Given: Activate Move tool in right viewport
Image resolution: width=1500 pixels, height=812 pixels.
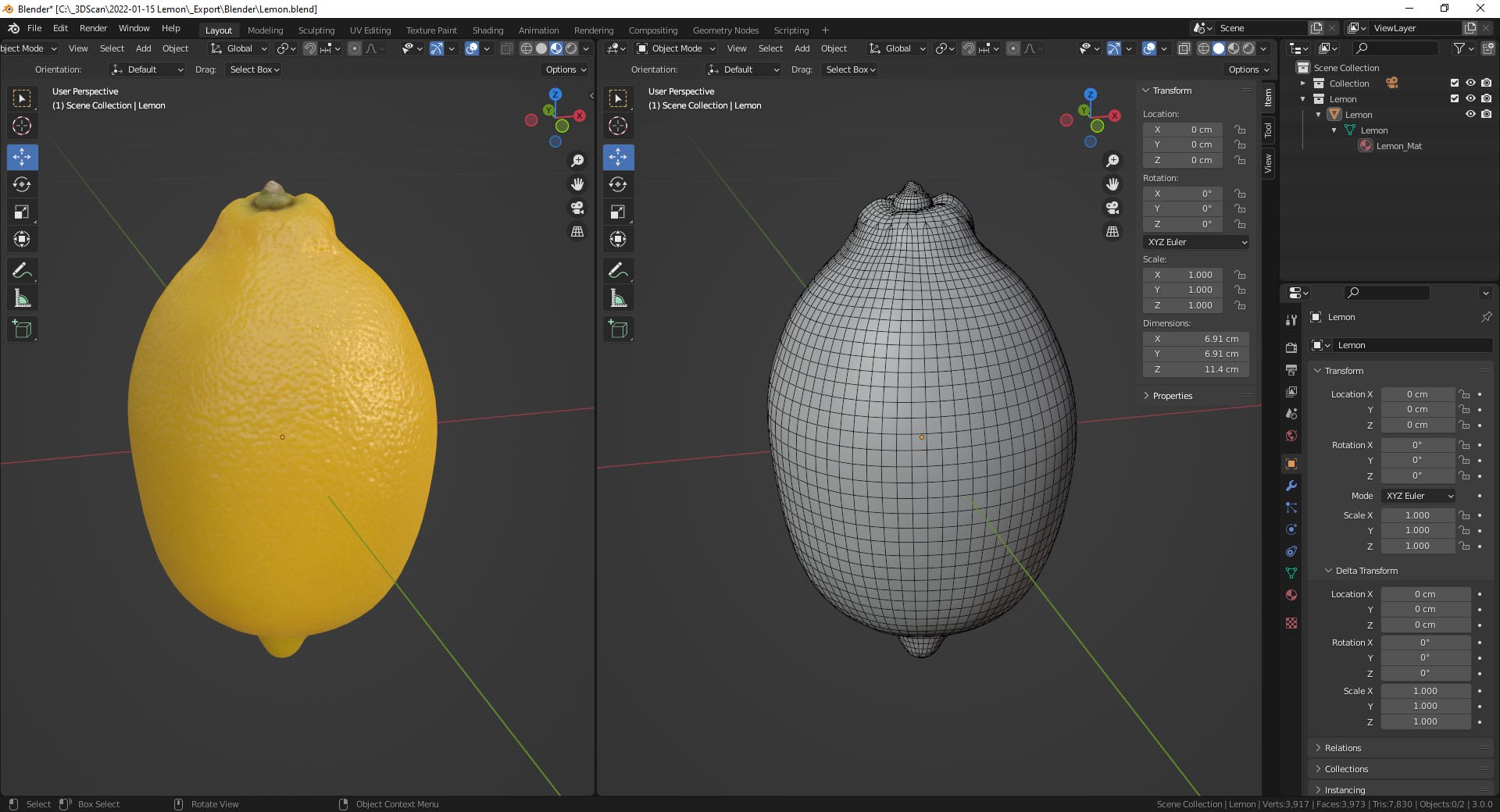Looking at the screenshot, I should [x=618, y=157].
